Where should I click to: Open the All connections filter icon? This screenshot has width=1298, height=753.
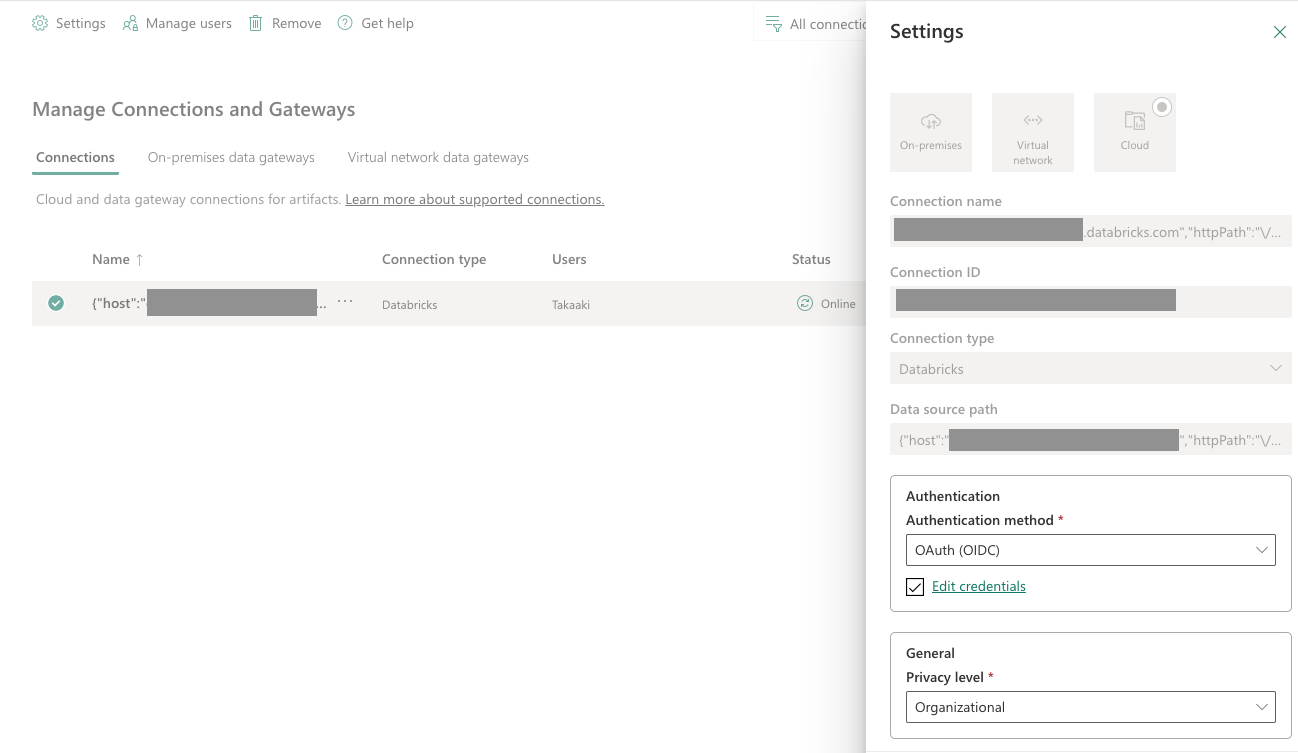774,22
